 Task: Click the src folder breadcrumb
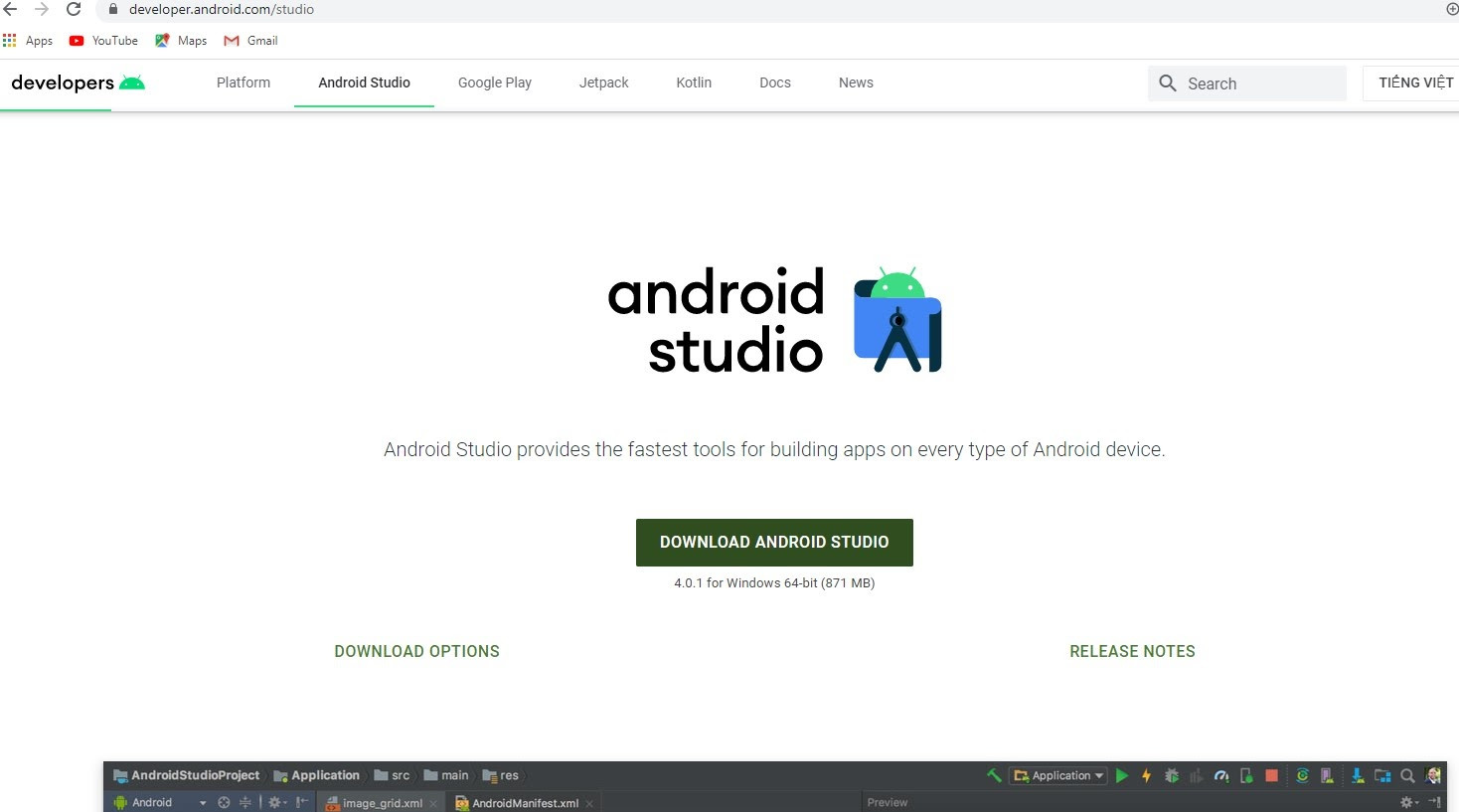click(x=392, y=775)
